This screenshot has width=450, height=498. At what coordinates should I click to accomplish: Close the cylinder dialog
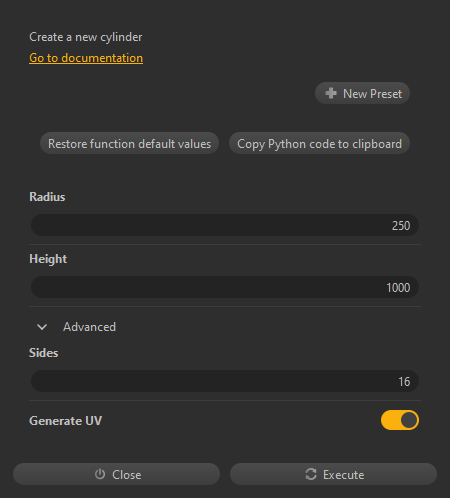click(x=117, y=474)
